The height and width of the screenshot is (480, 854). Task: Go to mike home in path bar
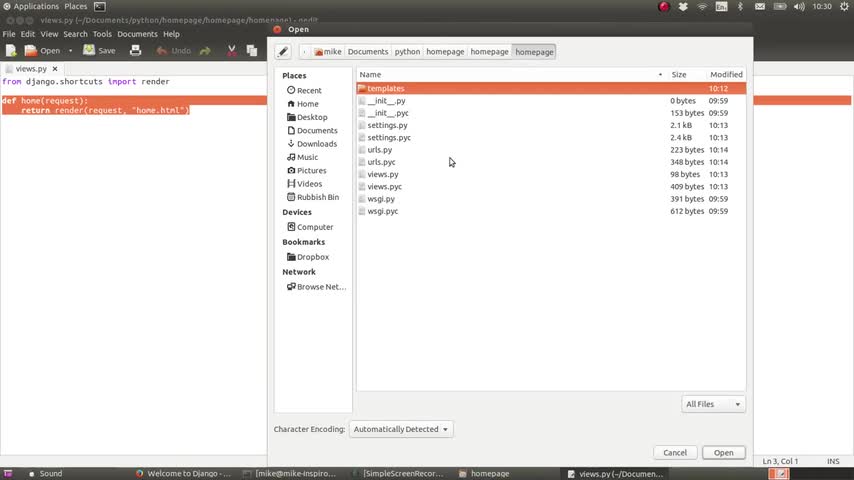pyautogui.click(x=327, y=52)
